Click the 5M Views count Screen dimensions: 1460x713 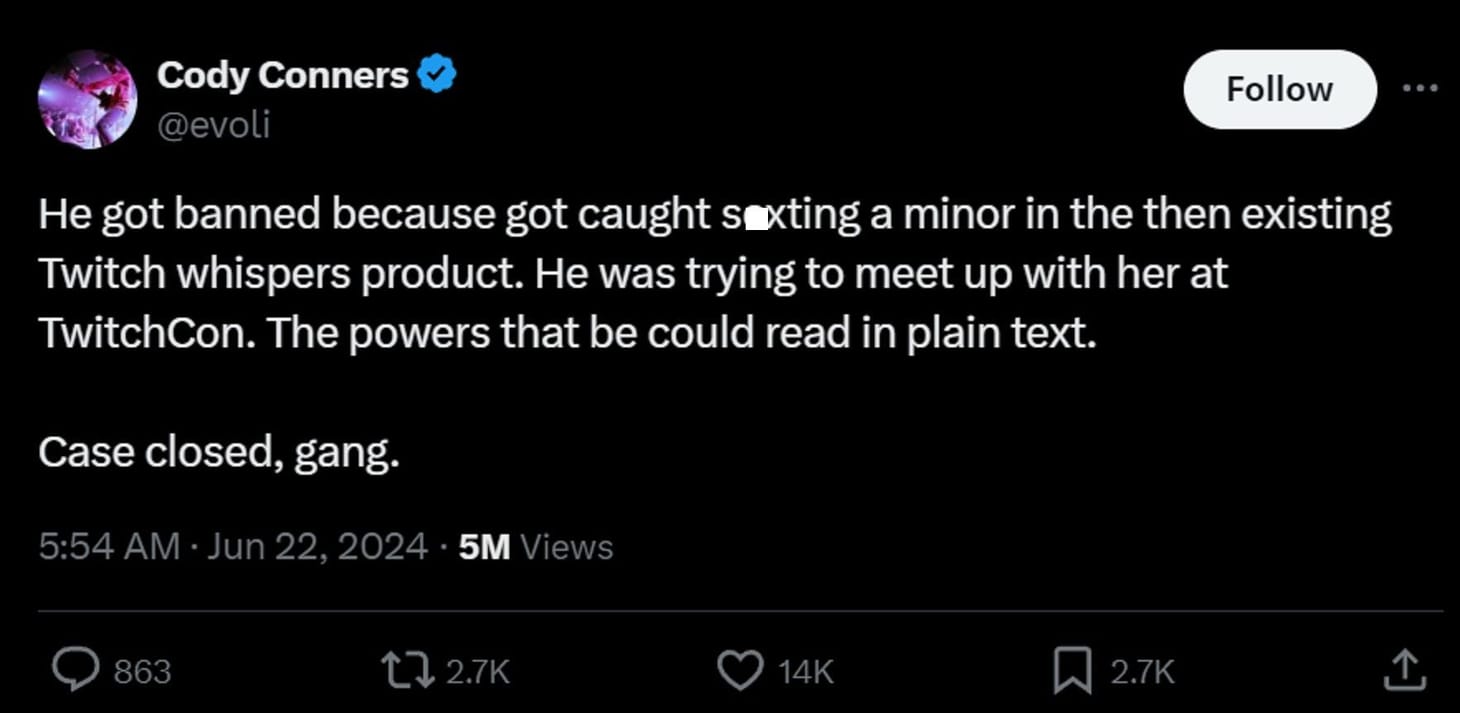pos(536,547)
